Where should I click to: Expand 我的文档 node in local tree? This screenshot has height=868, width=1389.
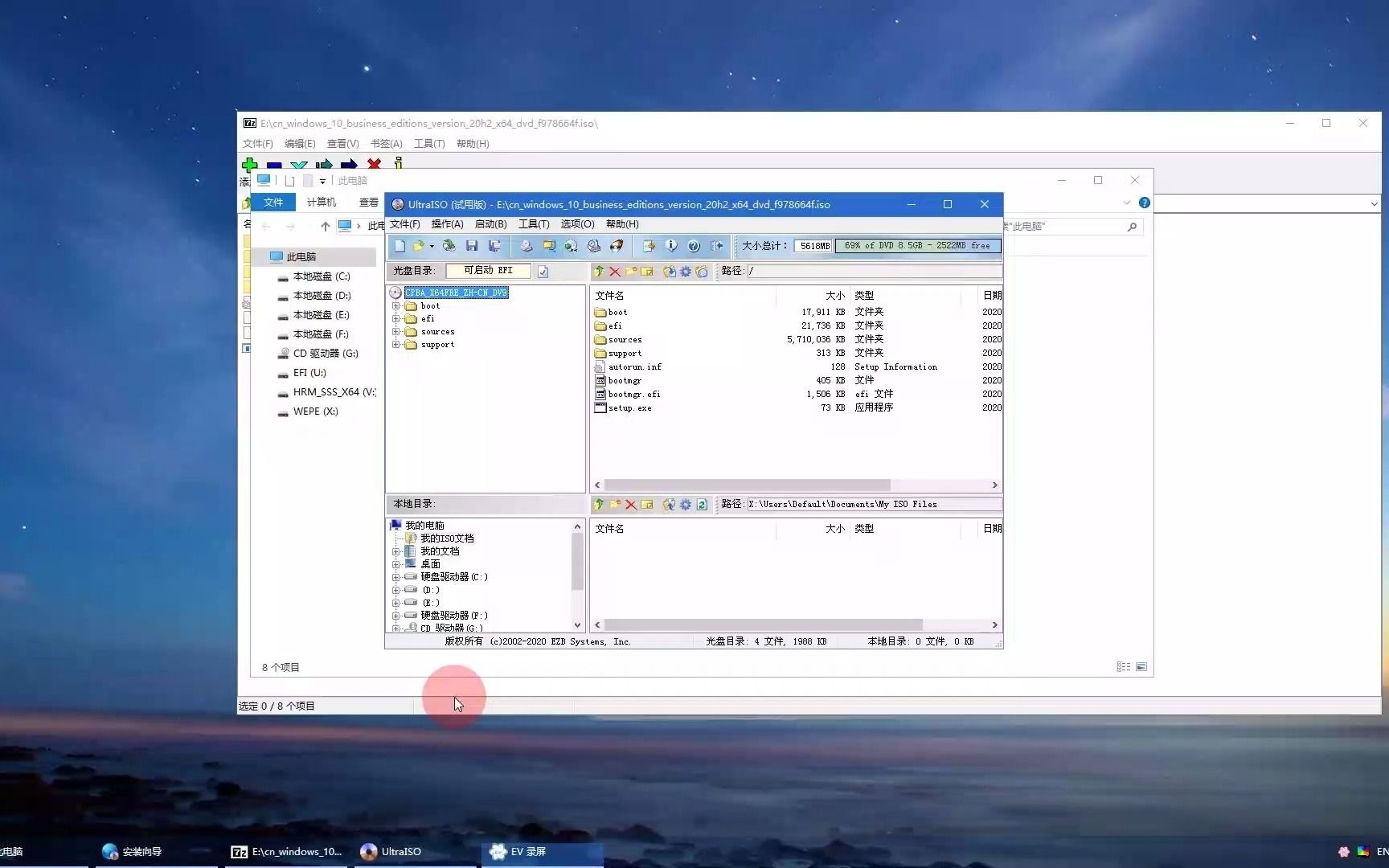click(395, 551)
